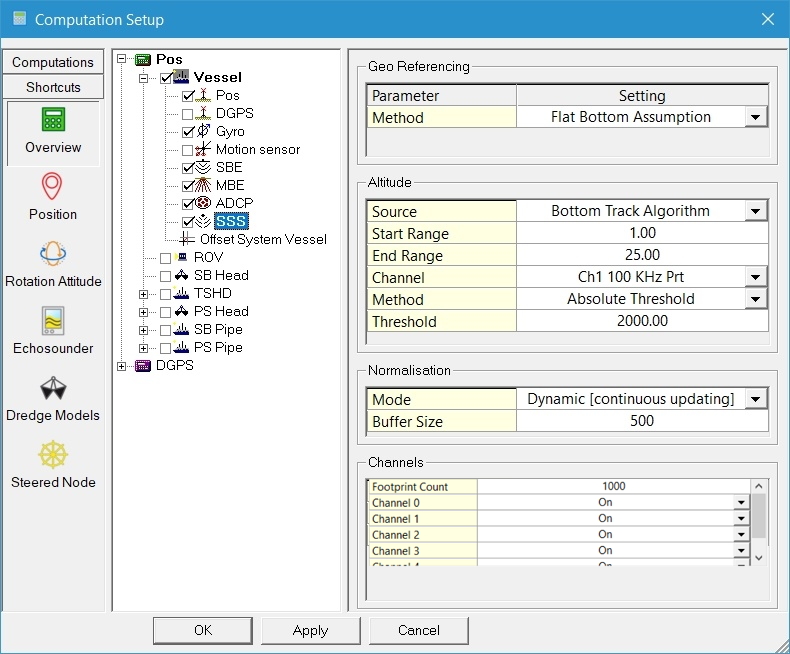Open the Overview calculator icon
Image resolution: width=790 pixels, height=654 pixels.
coord(53,121)
